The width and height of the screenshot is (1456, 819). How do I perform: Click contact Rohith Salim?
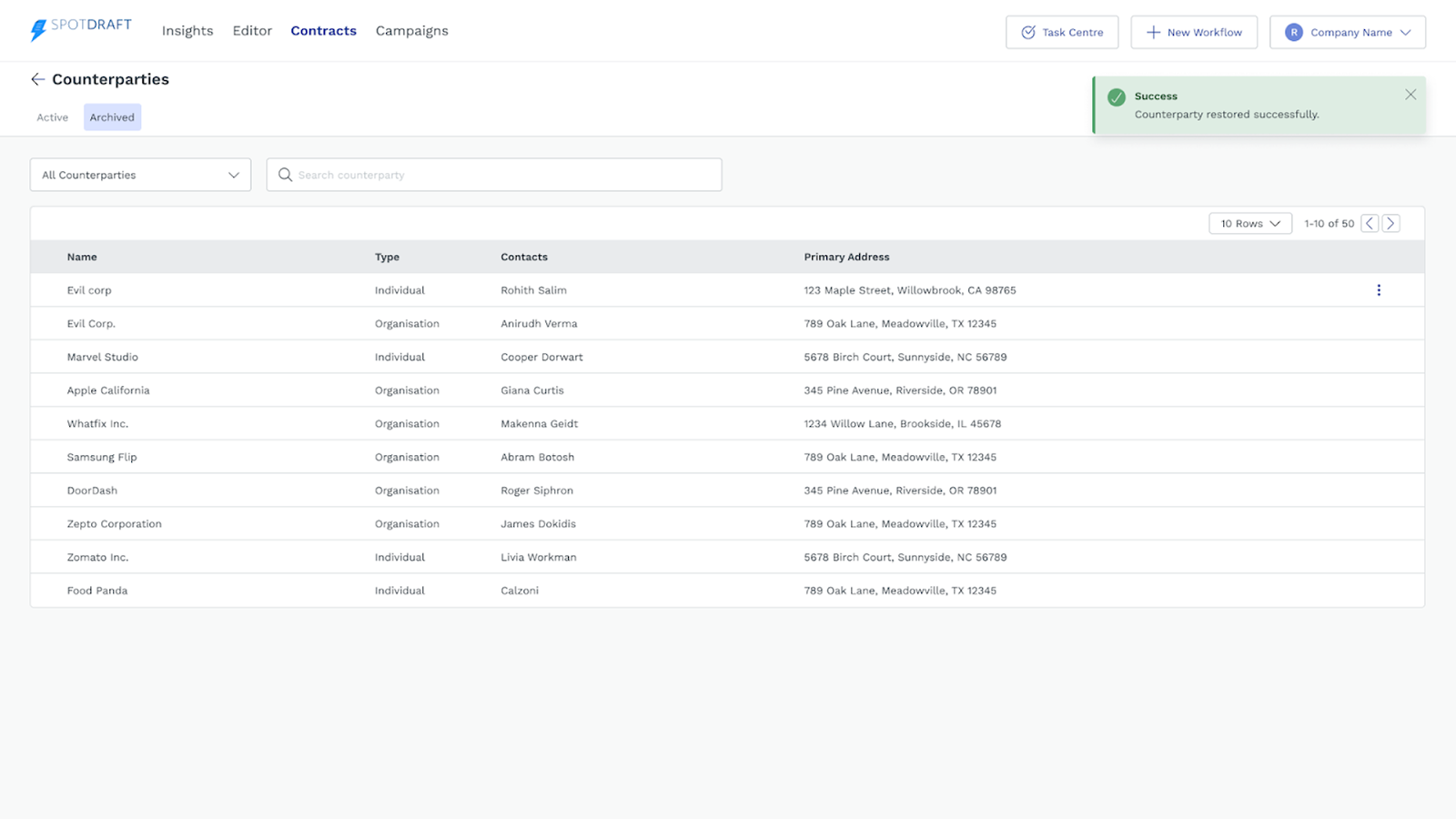click(533, 290)
